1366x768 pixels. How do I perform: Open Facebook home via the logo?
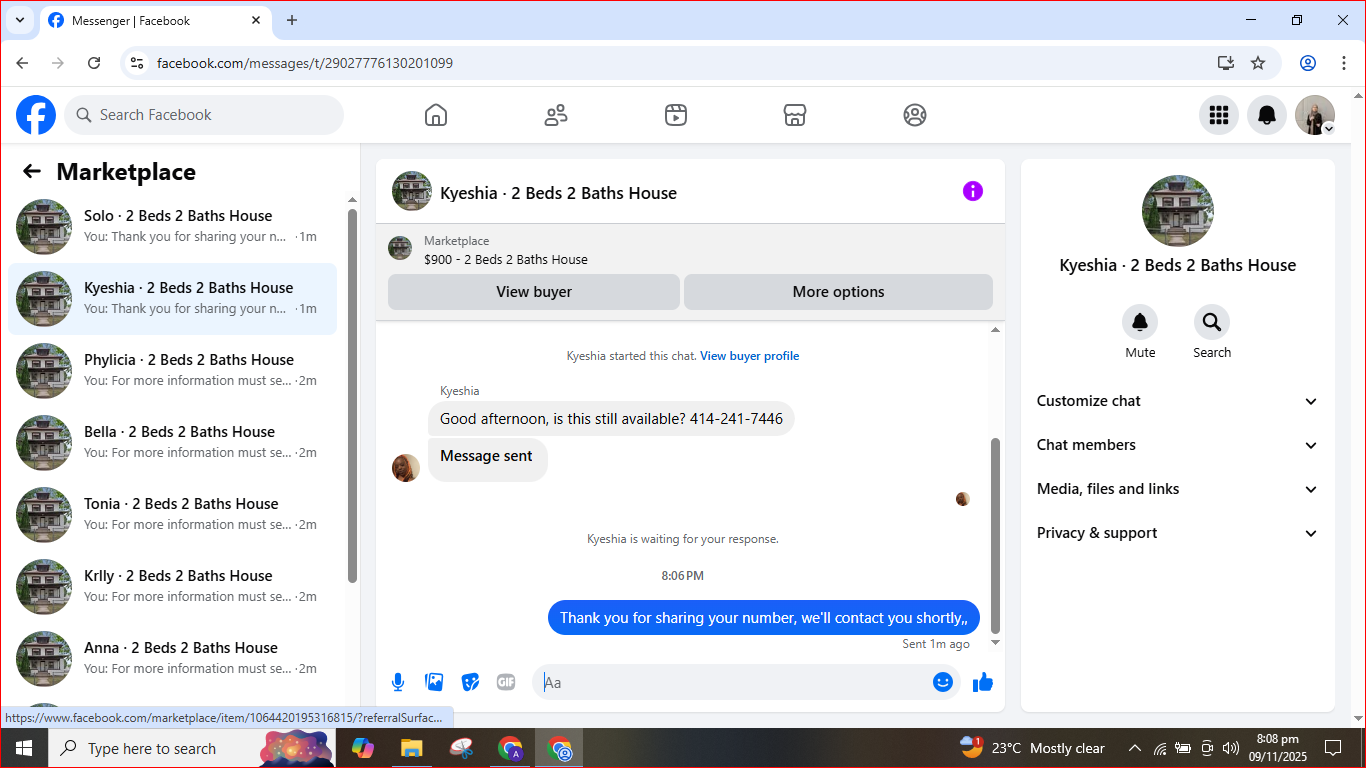click(x=36, y=115)
